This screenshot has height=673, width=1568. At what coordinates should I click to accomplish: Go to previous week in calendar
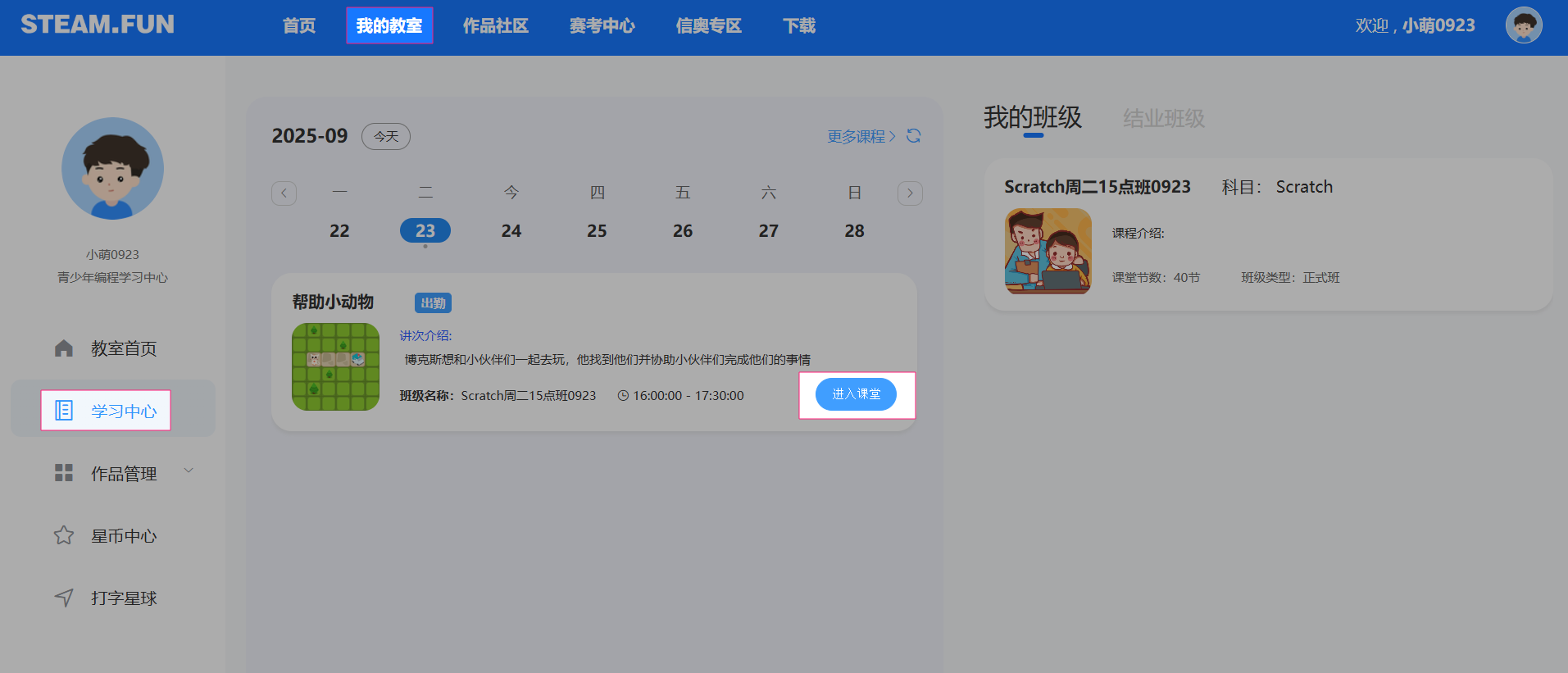click(284, 193)
